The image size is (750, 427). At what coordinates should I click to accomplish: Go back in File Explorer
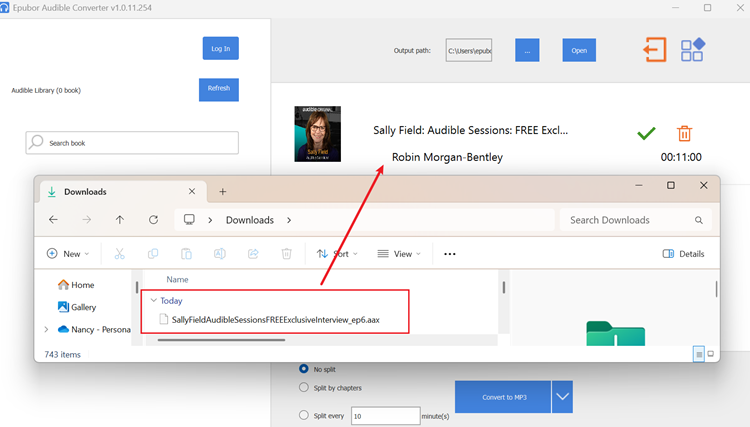click(x=53, y=219)
